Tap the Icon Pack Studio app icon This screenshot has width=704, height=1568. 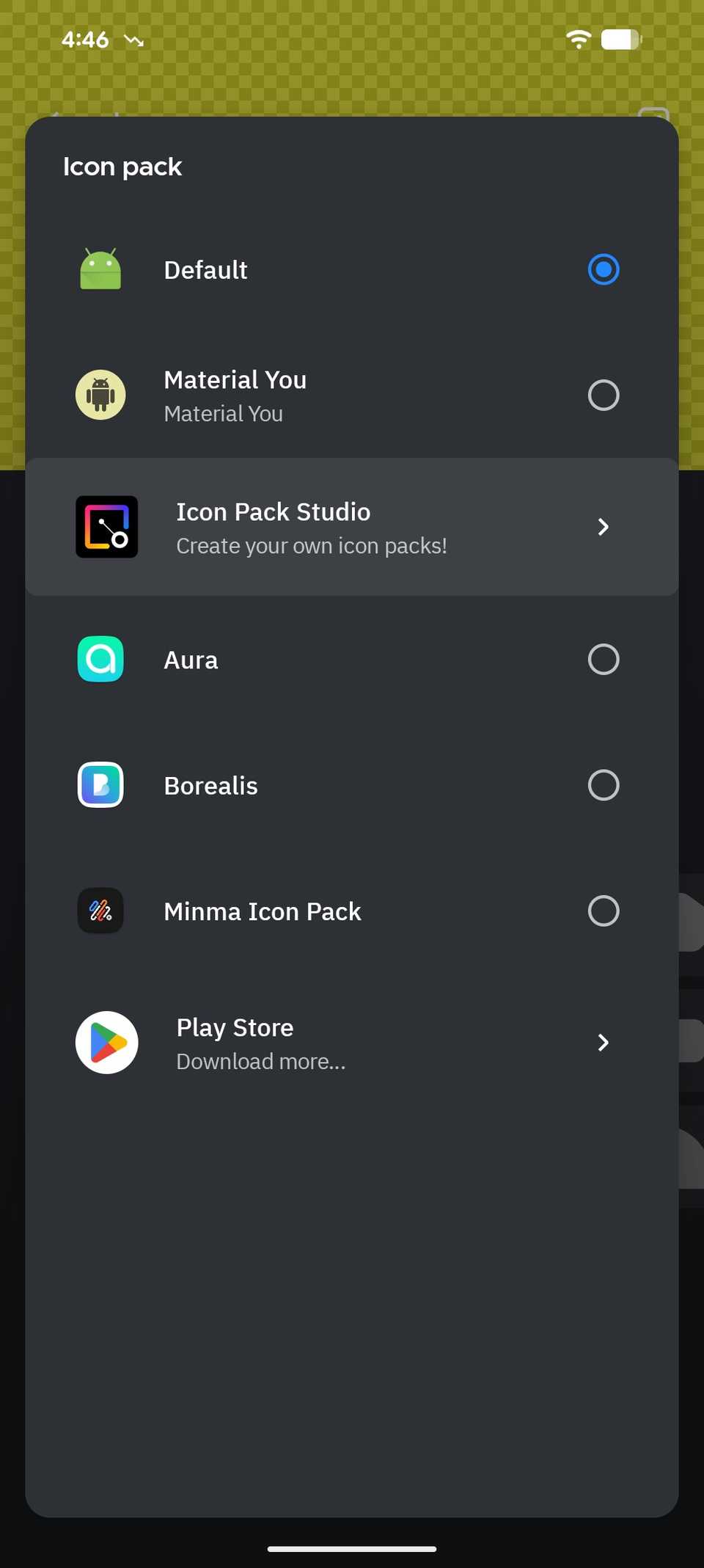107,527
